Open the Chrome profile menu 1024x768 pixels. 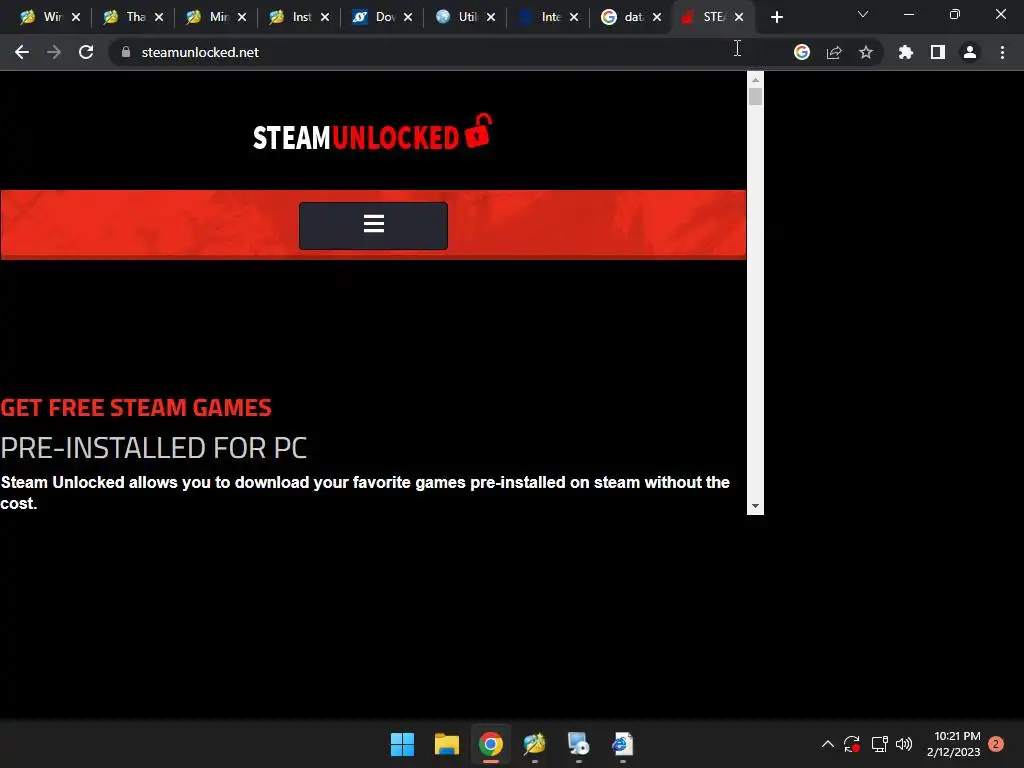[x=970, y=52]
